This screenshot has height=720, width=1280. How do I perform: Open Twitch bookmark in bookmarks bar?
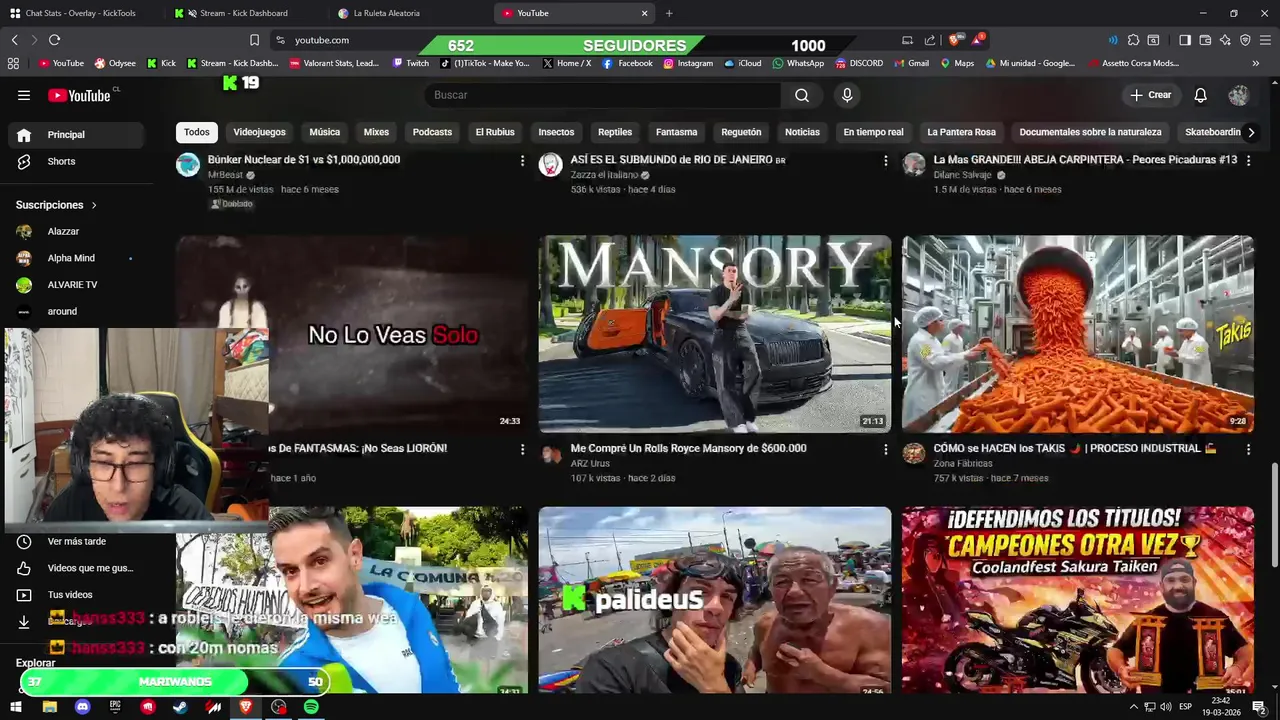pyautogui.click(x=411, y=63)
